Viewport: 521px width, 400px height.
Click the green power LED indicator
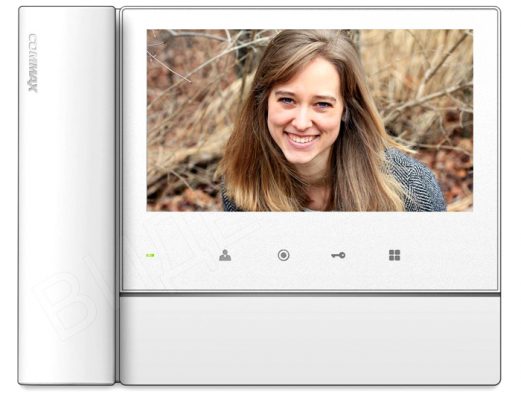[x=150, y=256]
